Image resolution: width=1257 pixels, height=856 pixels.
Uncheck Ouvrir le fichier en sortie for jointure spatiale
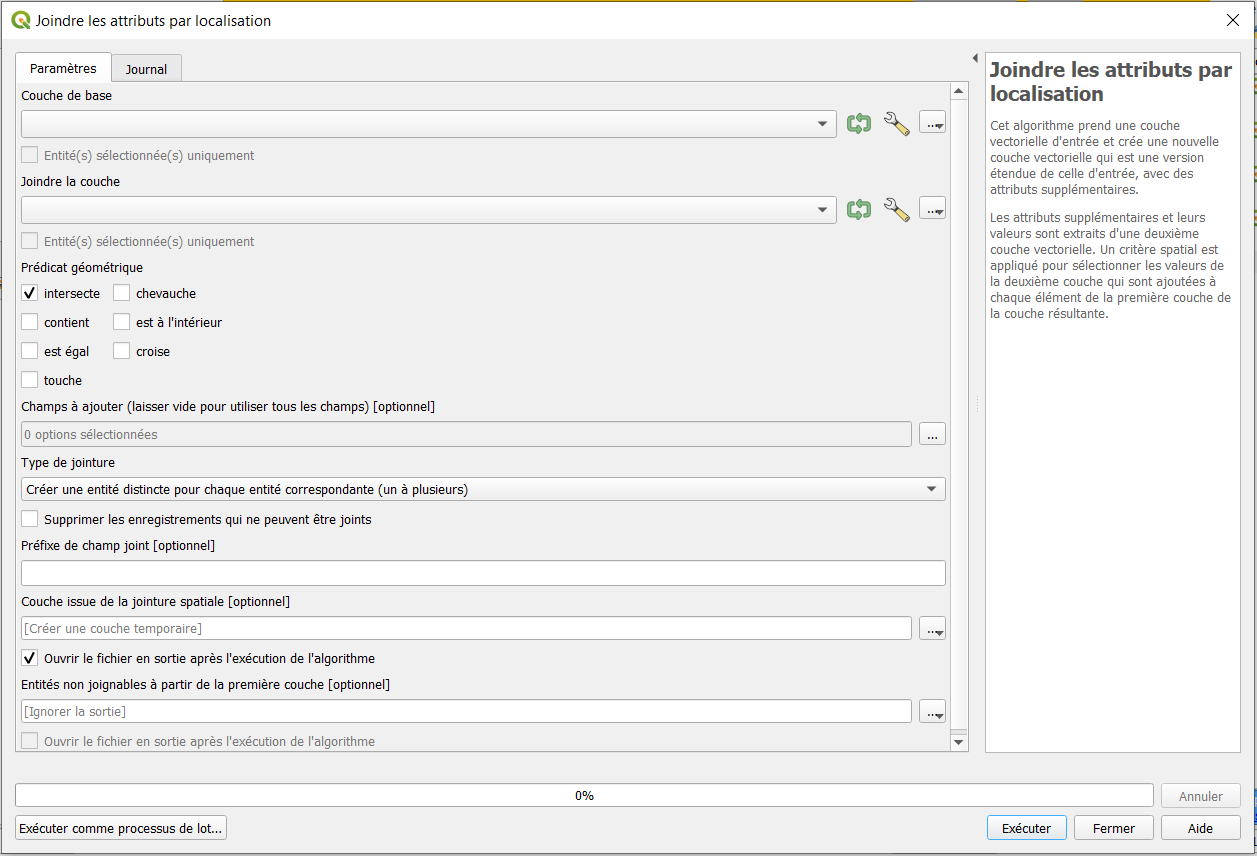[30, 658]
